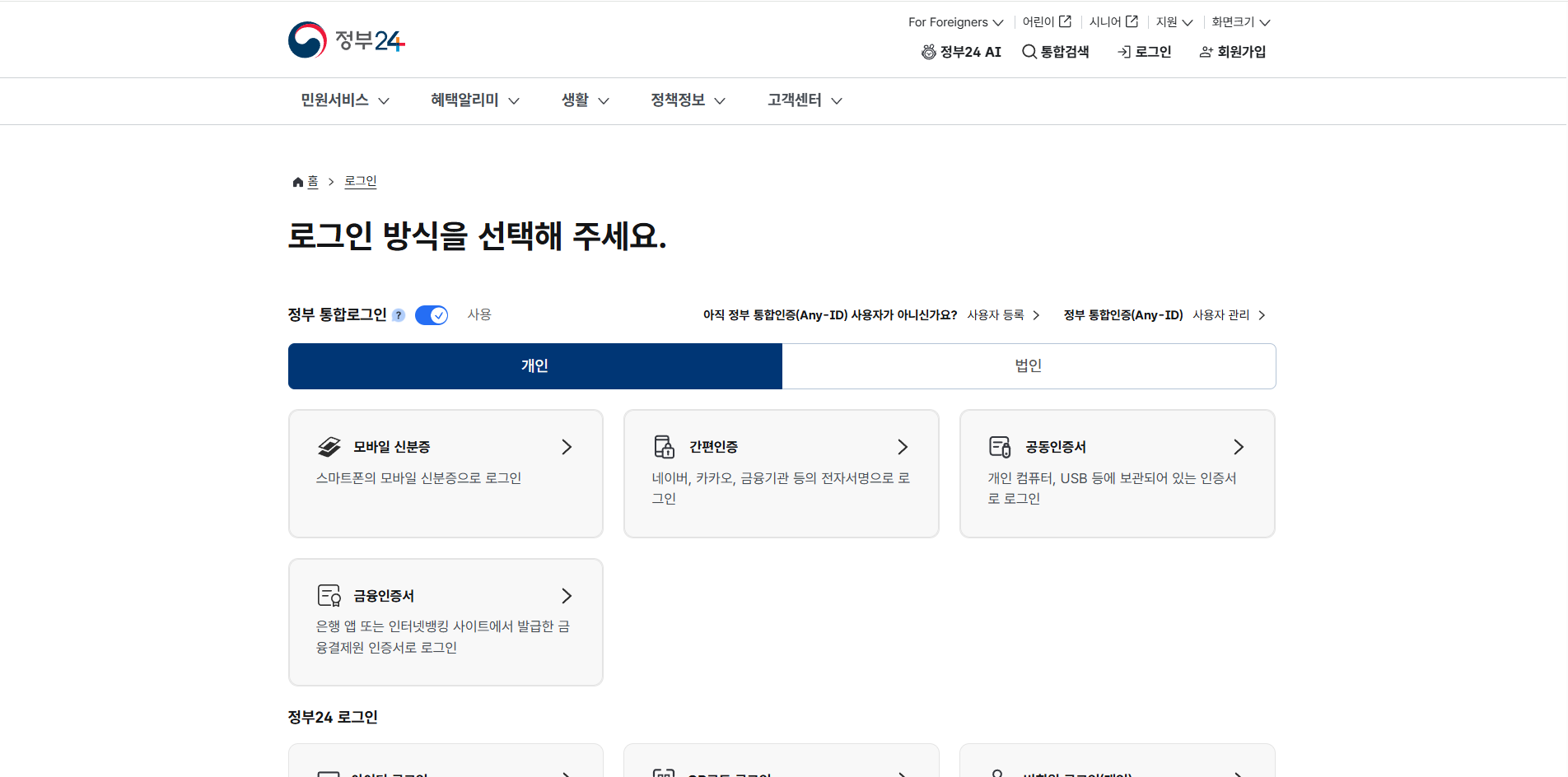Go to 회원가입 sign-up
1568x777 pixels.
1233,52
